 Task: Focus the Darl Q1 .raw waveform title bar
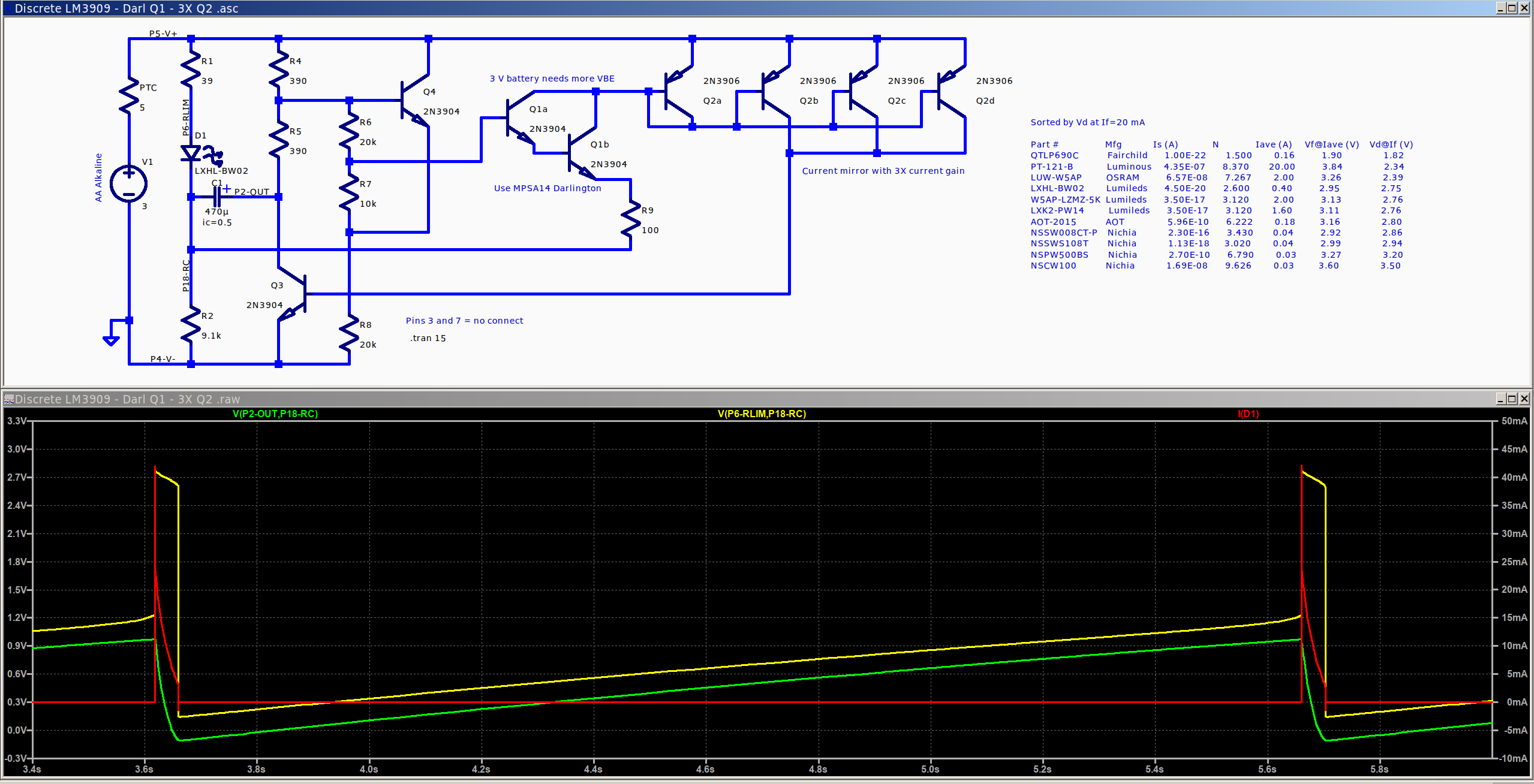pyautogui.click(x=420, y=398)
